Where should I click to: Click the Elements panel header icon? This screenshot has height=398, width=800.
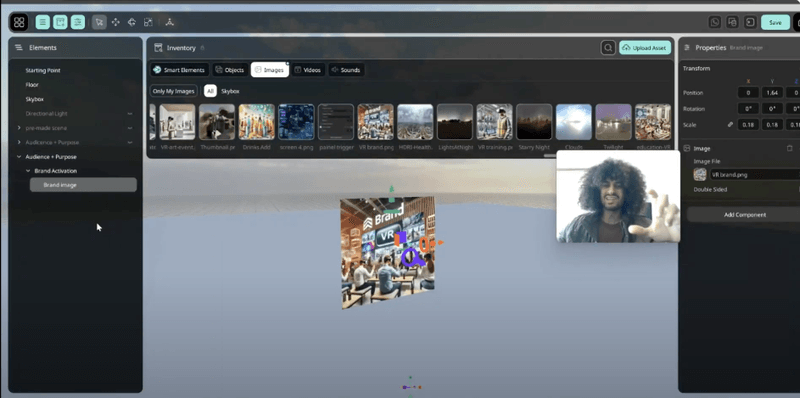(19, 47)
